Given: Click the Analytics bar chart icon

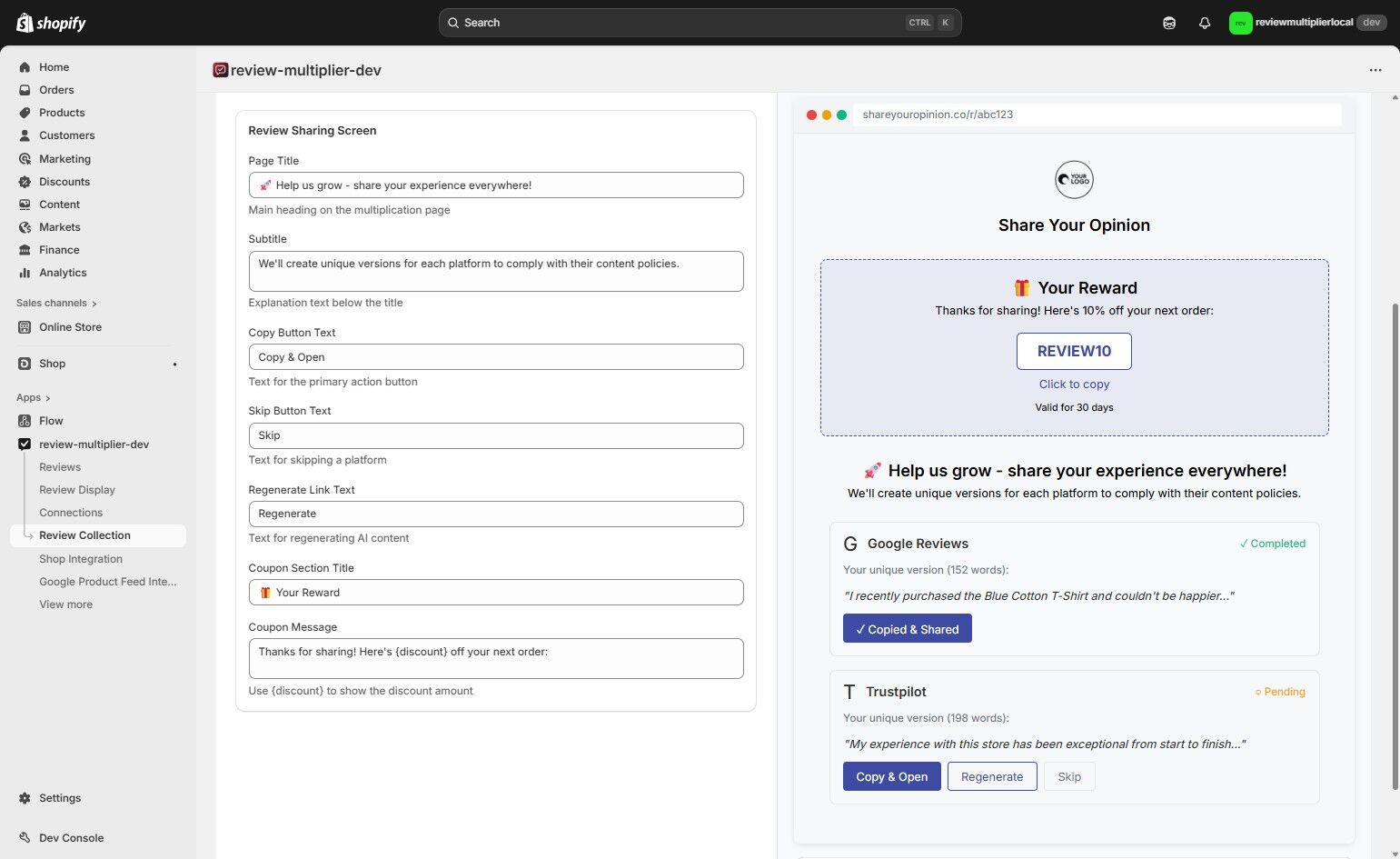Looking at the screenshot, I should [25, 273].
